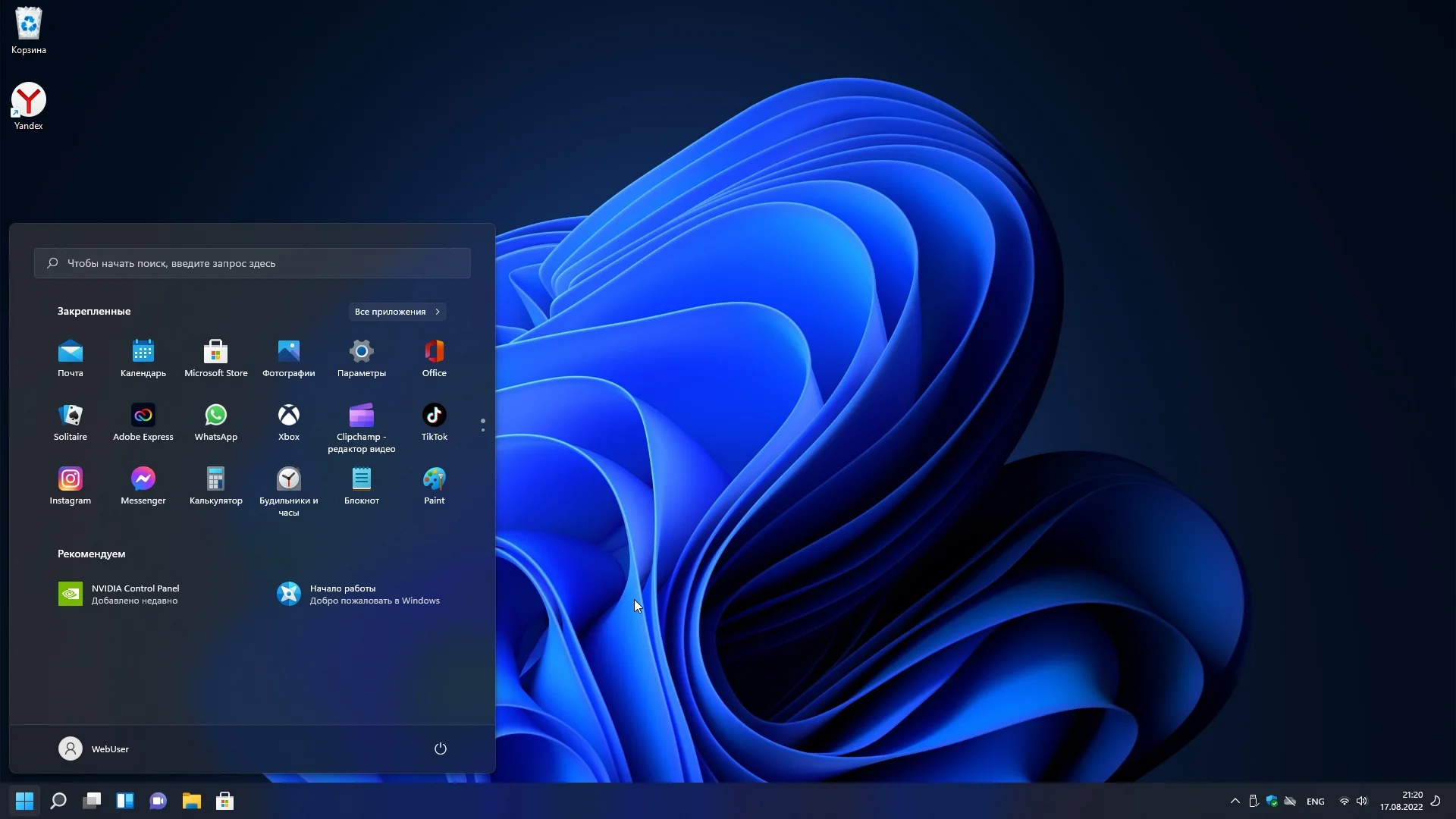
Task: Start Adobe Express from Start menu
Action: tap(143, 416)
